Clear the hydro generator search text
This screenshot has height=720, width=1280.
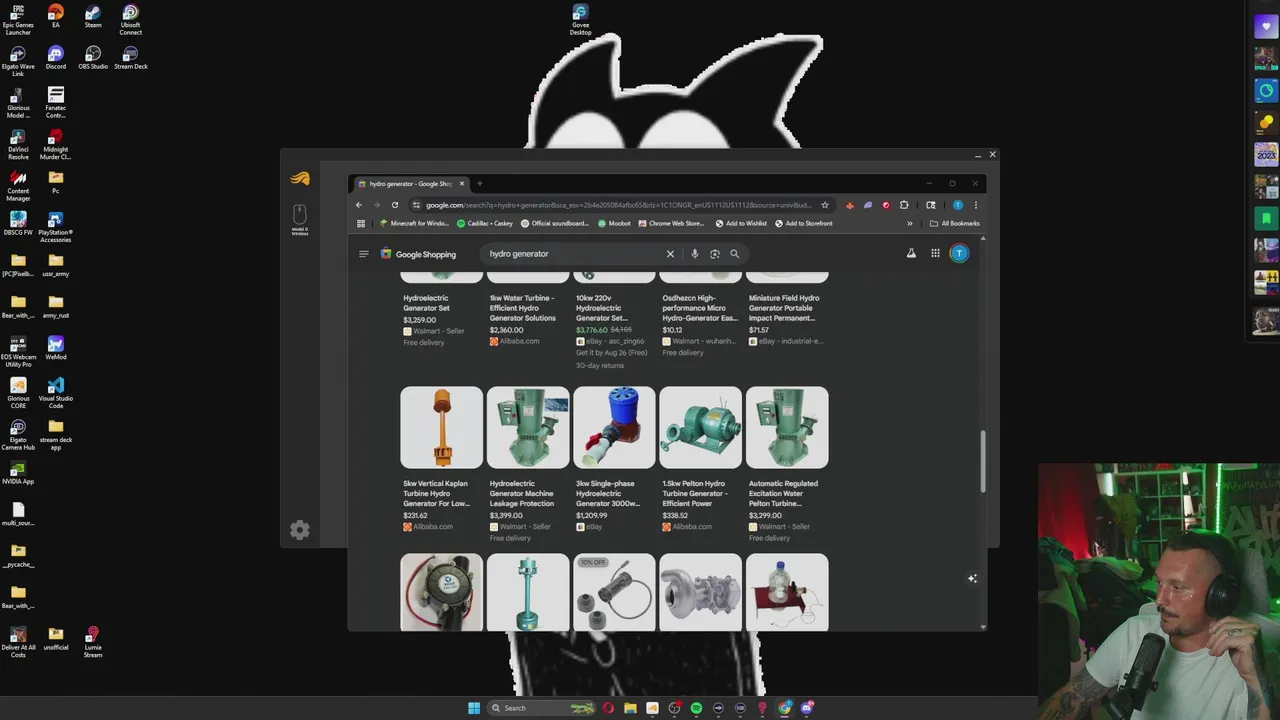point(670,254)
